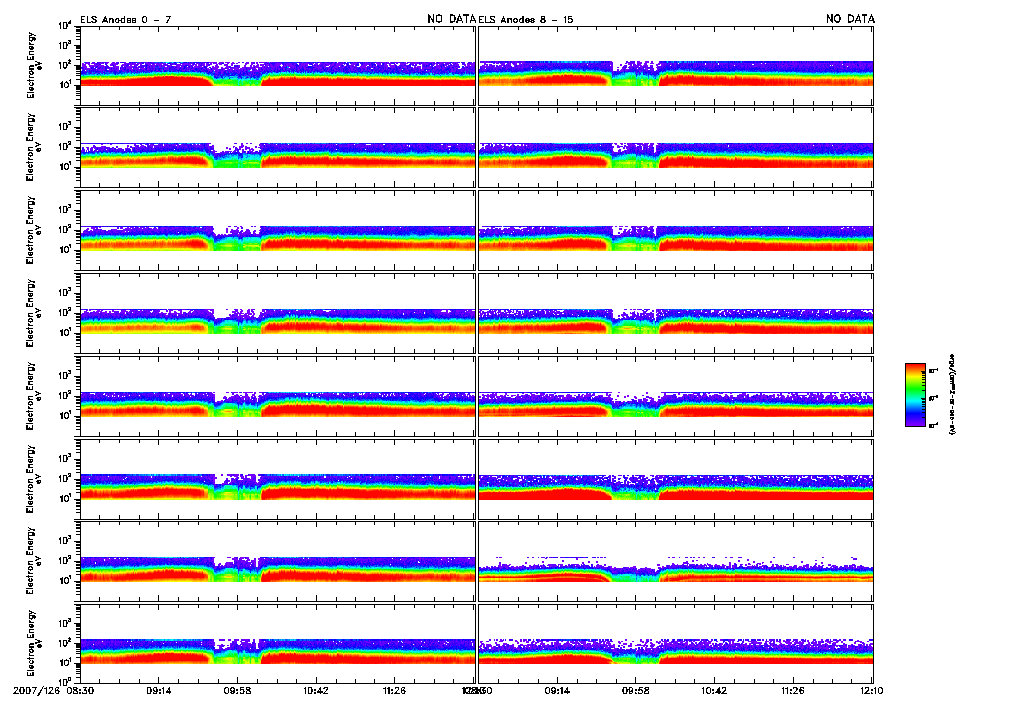Click the rainbow color scale bar
This screenshot has width=1024, height=708.
point(915,395)
